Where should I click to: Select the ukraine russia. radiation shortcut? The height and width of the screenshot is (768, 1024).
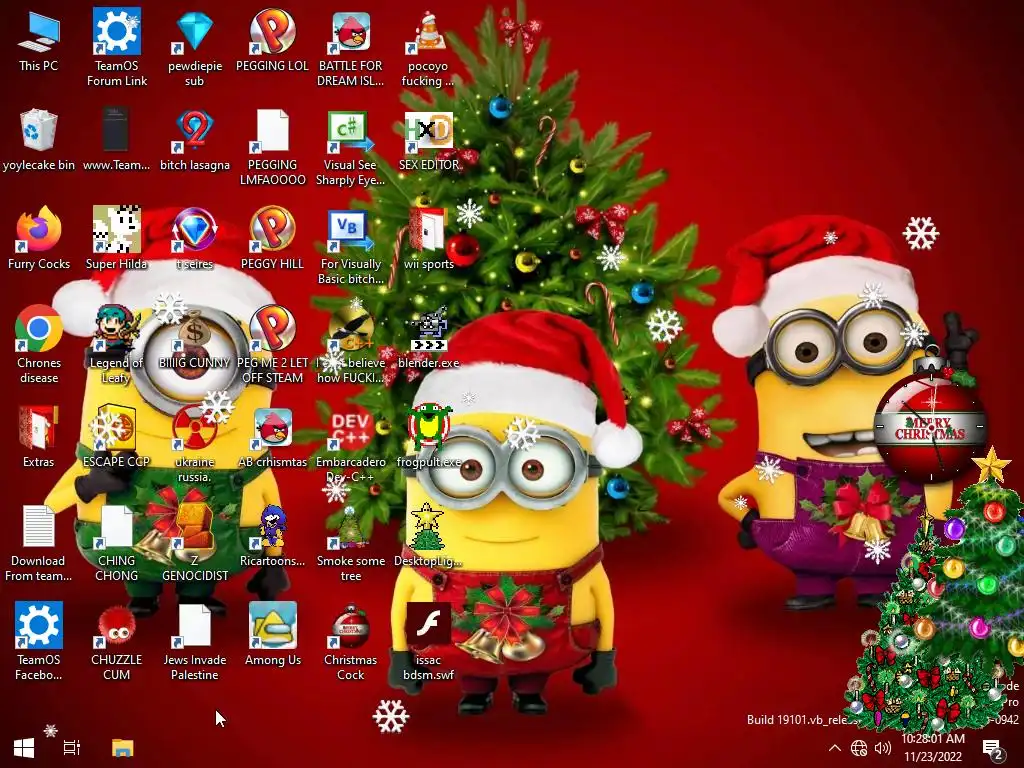coord(195,444)
